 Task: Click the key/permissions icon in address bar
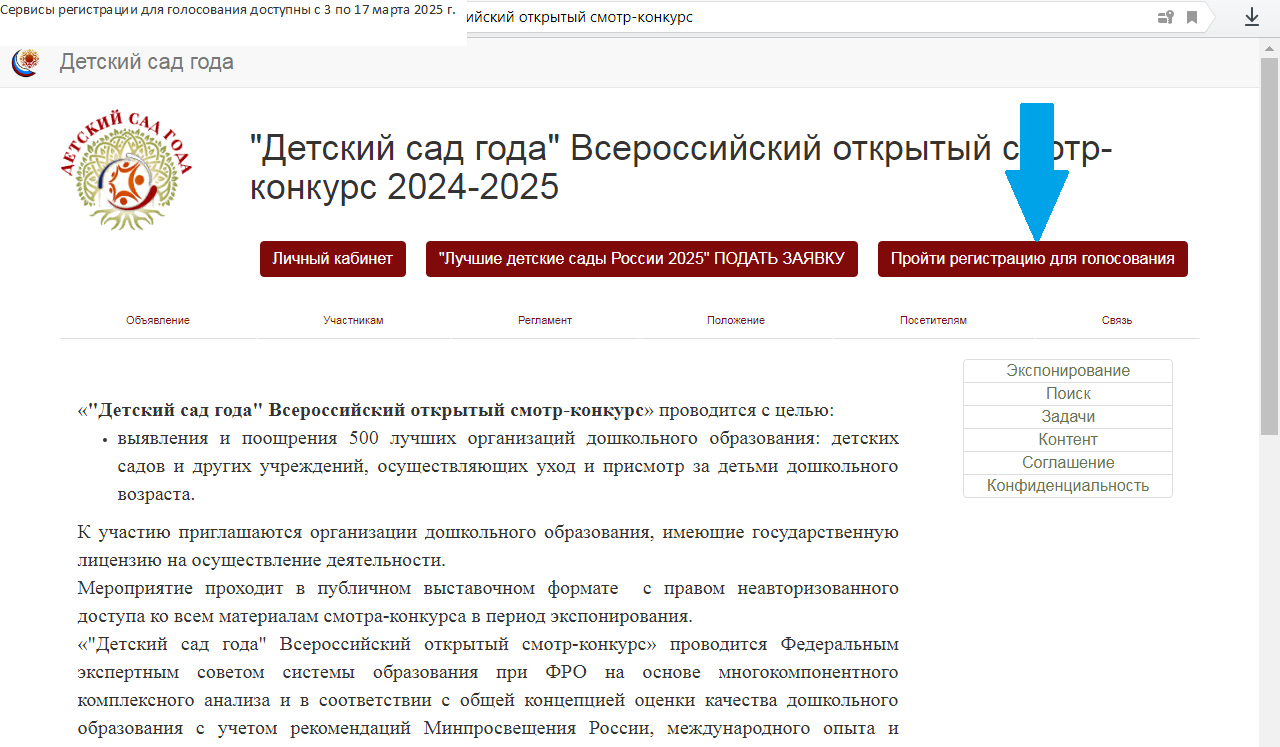click(1165, 17)
